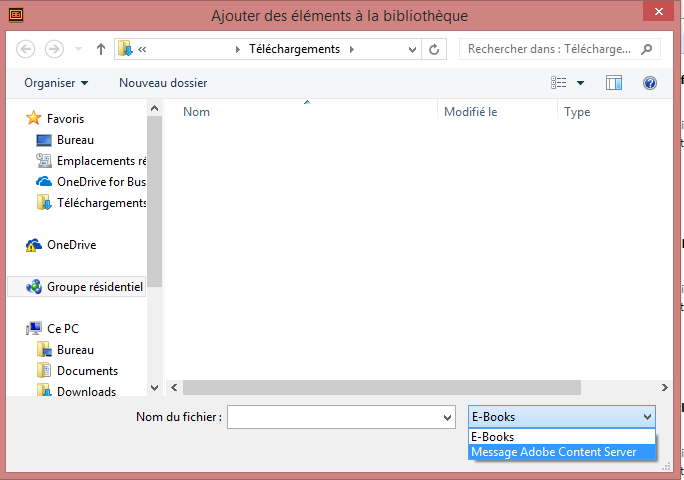684x480 pixels.
Task: Open address bar history dropdown
Action: pos(412,49)
